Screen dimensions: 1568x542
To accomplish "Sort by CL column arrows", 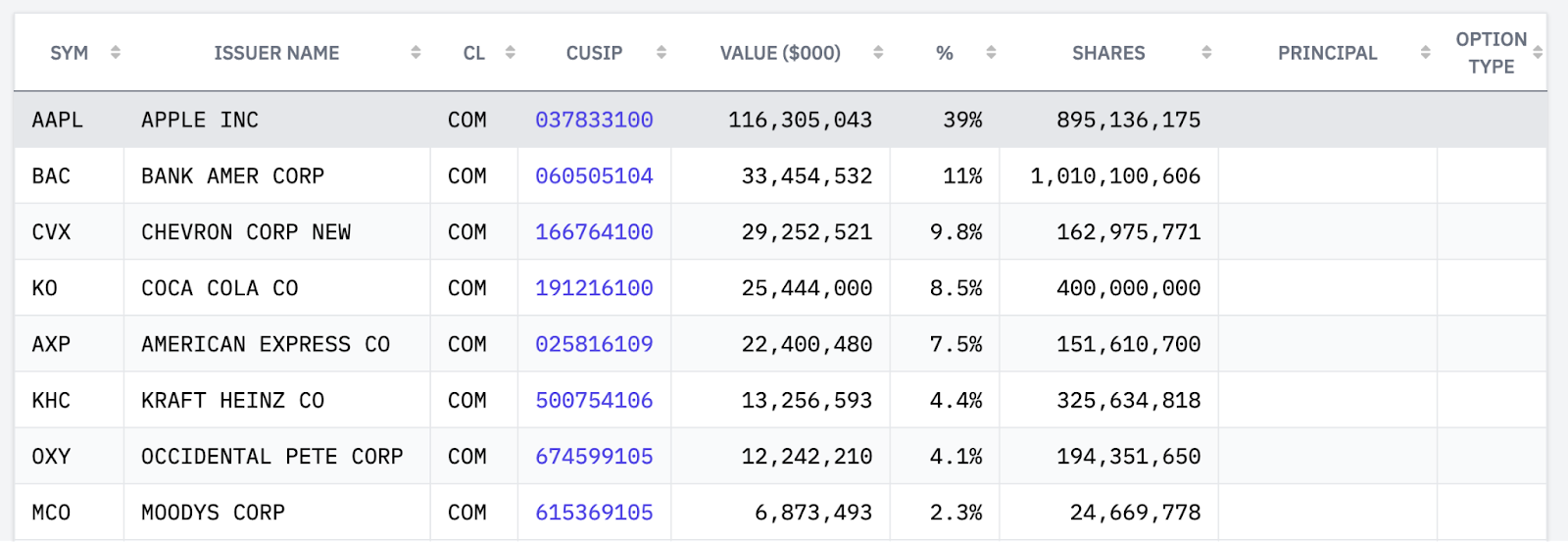I will click(510, 53).
